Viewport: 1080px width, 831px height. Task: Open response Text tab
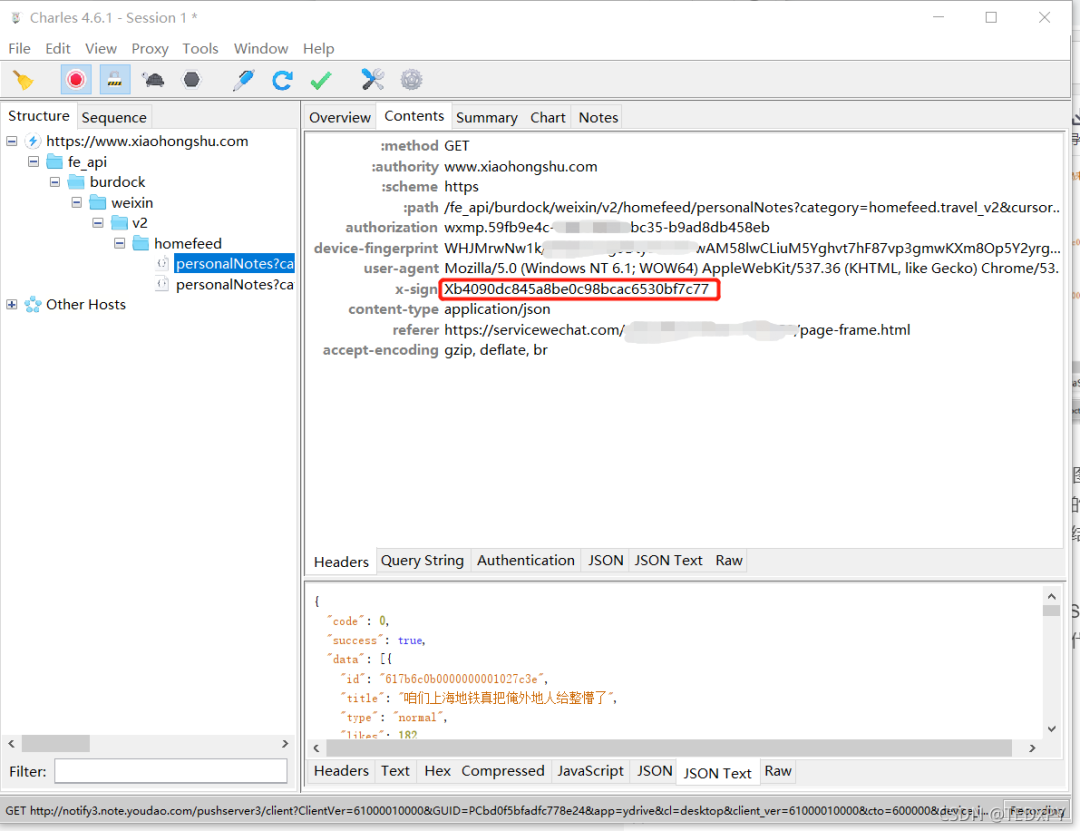395,770
